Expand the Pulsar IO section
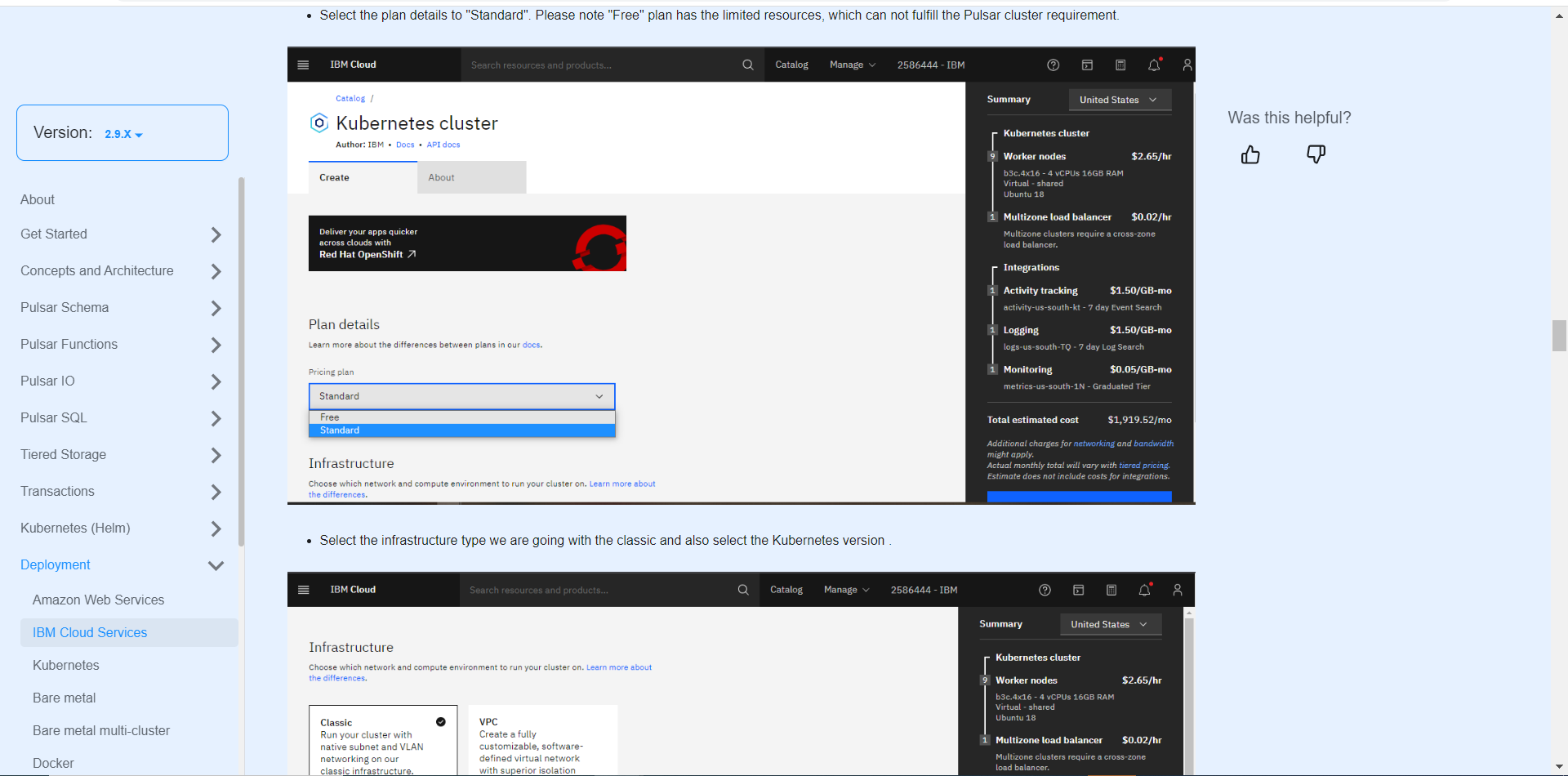Image resolution: width=1568 pixels, height=776 pixels. [x=216, y=381]
